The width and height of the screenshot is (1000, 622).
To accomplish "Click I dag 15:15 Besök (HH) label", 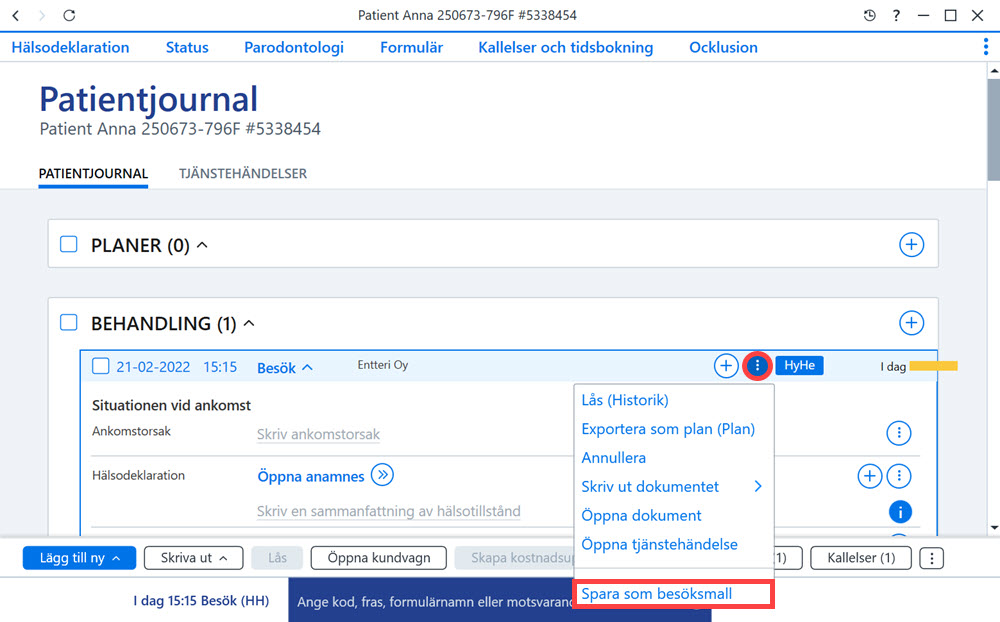I will pos(201,600).
